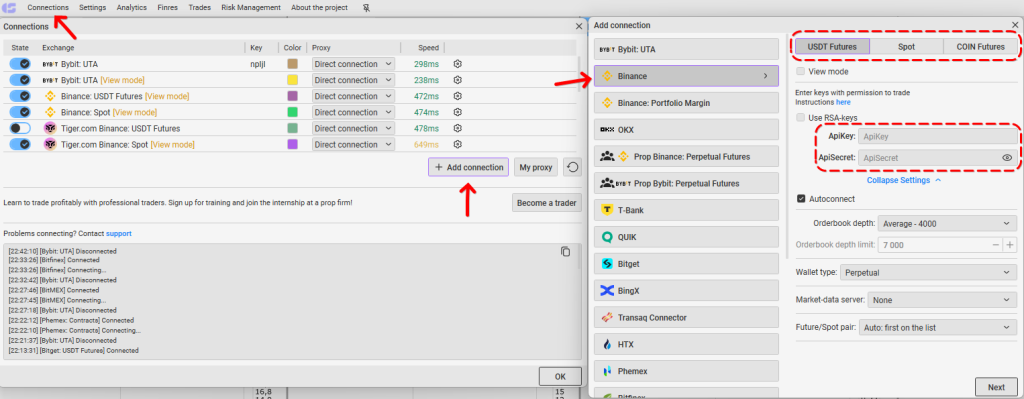Click the Add connection button
The height and width of the screenshot is (399, 1024).
468,167
